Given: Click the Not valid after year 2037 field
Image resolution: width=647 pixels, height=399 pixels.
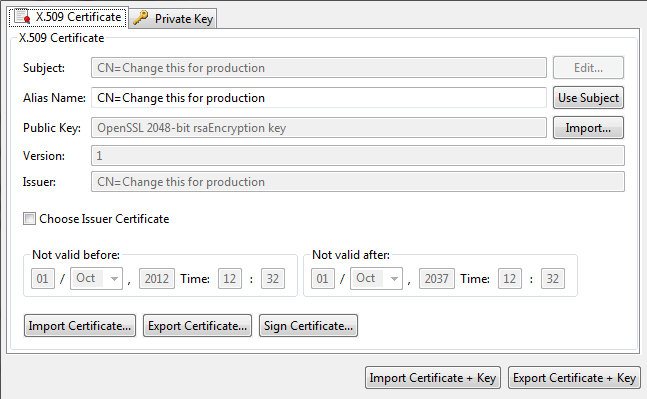Looking at the screenshot, I should tap(437, 279).
